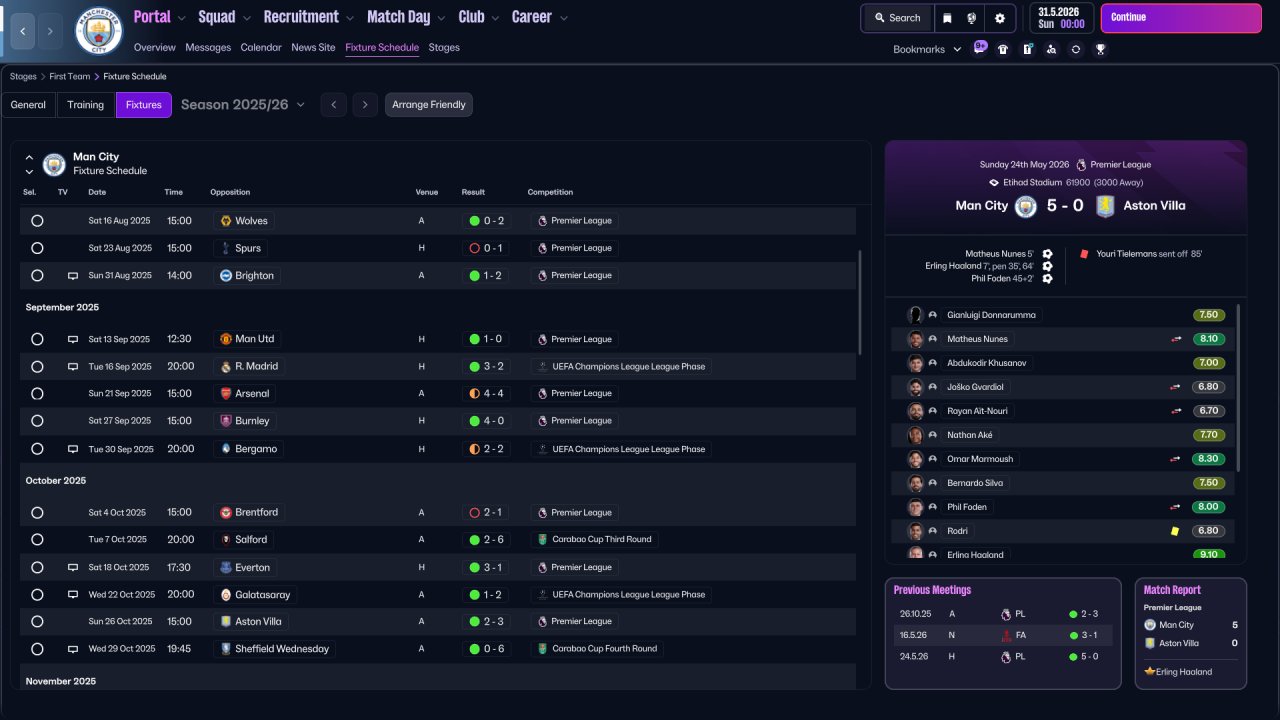The image size is (1280, 720).
Task: Click the circular refresh arrows bookmark icon
Action: point(1076,49)
